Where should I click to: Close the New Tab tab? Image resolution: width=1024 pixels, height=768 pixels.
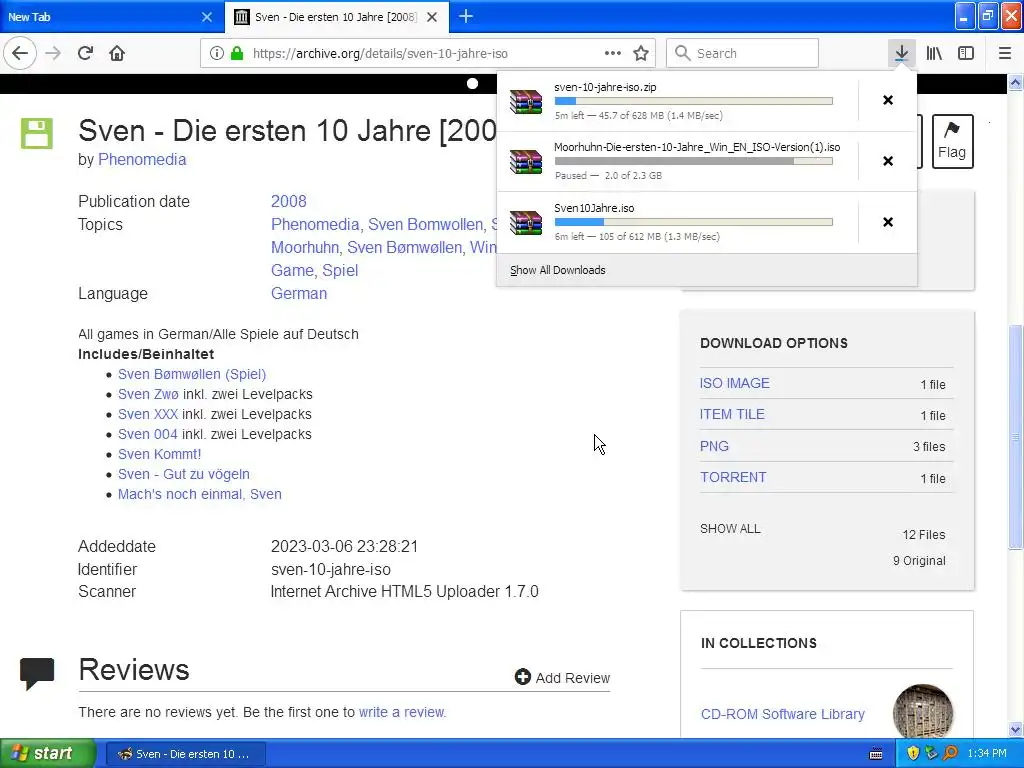(x=207, y=17)
